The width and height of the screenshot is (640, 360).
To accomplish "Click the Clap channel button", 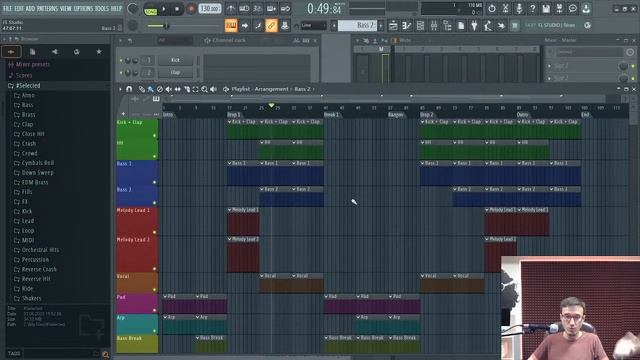I will point(176,73).
